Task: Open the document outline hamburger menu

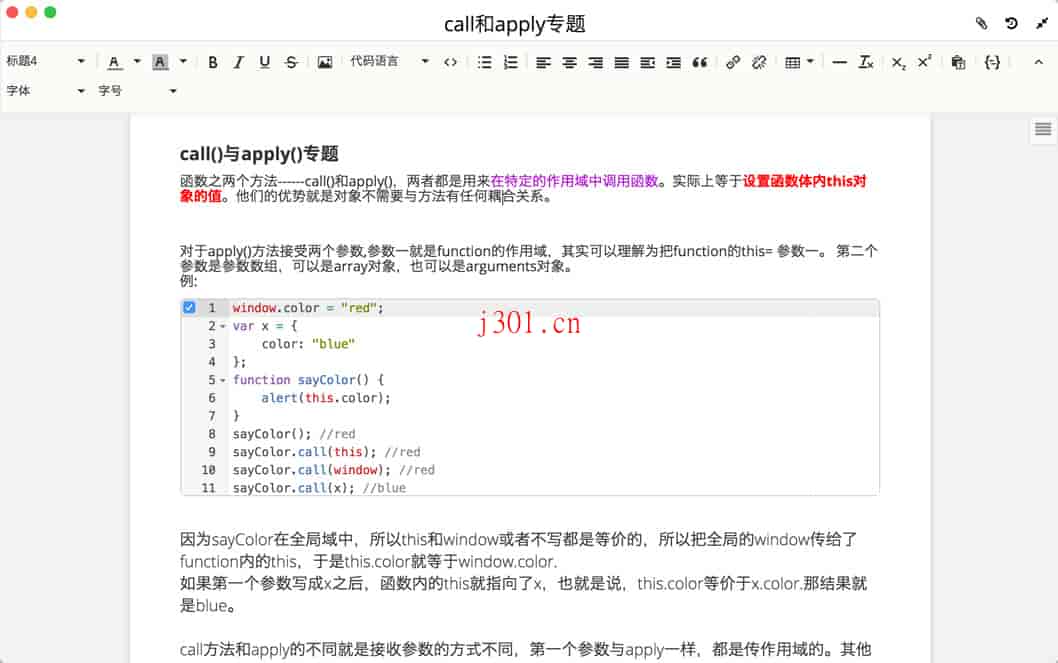Action: [1041, 129]
